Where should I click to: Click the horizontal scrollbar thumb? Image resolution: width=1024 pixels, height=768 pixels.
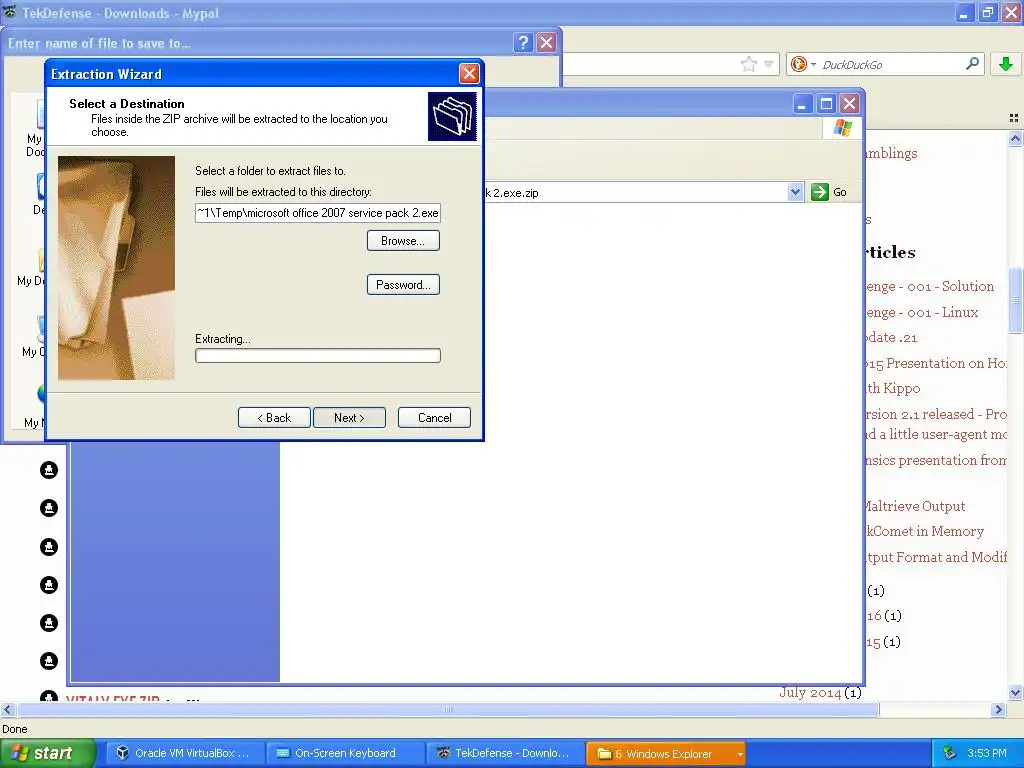point(448,709)
